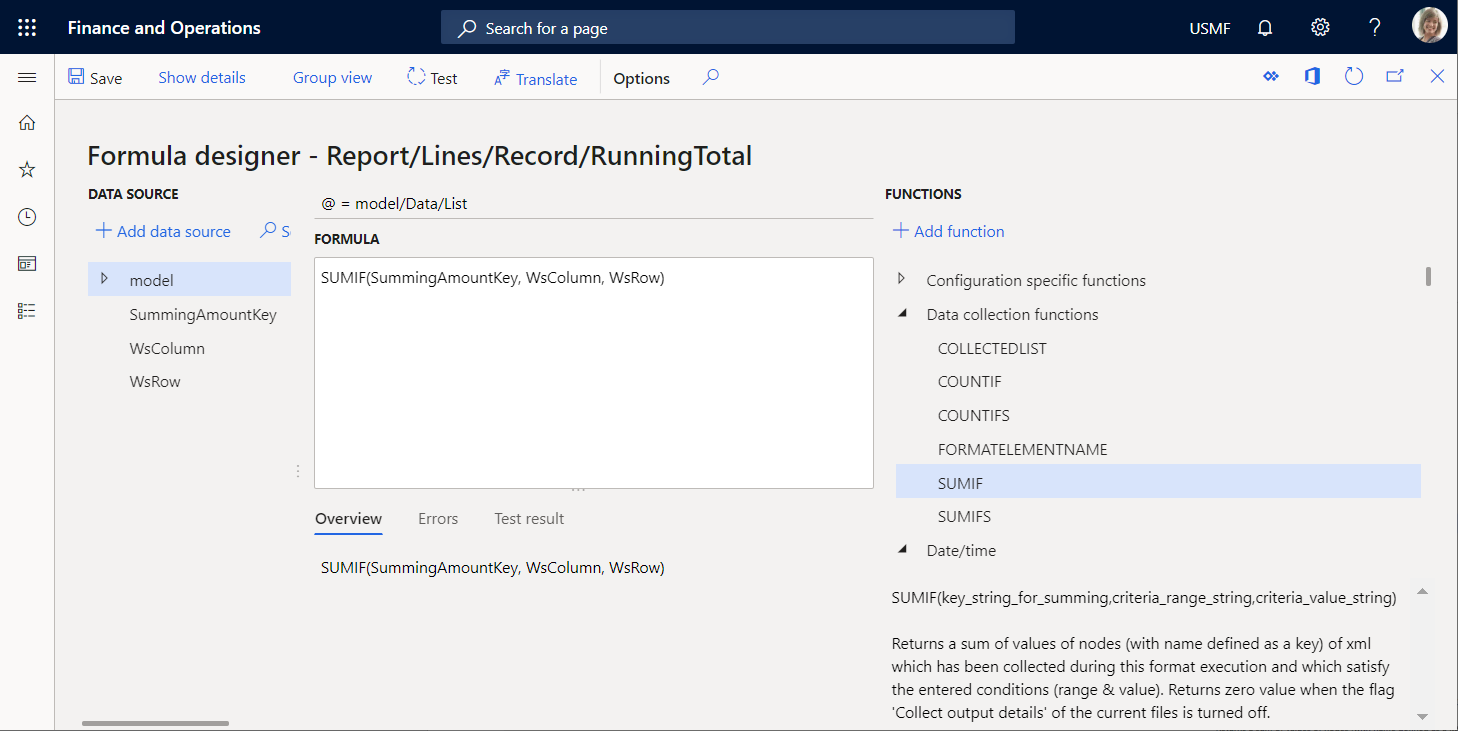Open Modules list icon in the sidebar

(27, 311)
